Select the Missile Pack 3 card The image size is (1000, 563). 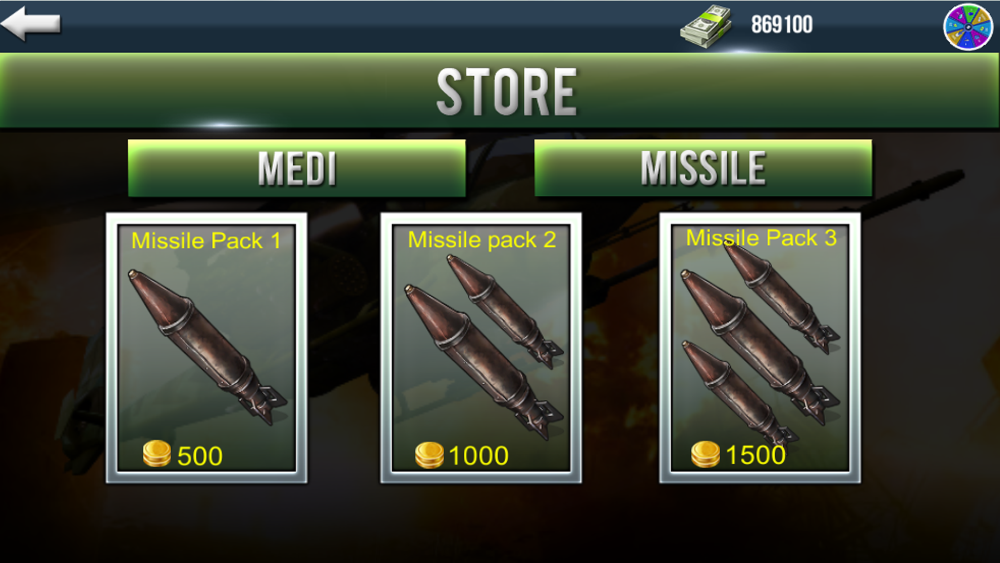pyautogui.click(x=760, y=347)
